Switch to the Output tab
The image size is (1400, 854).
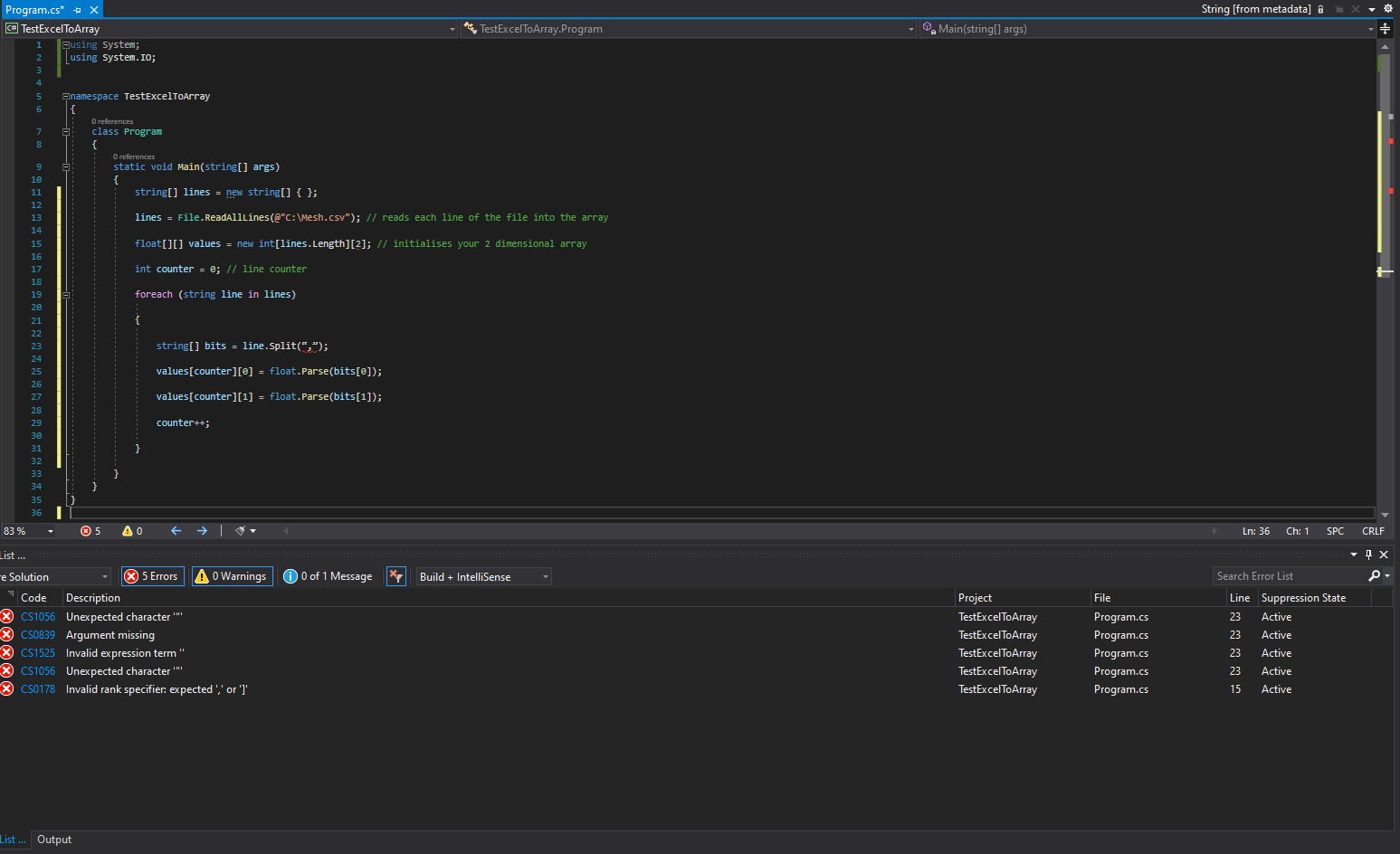click(54, 840)
